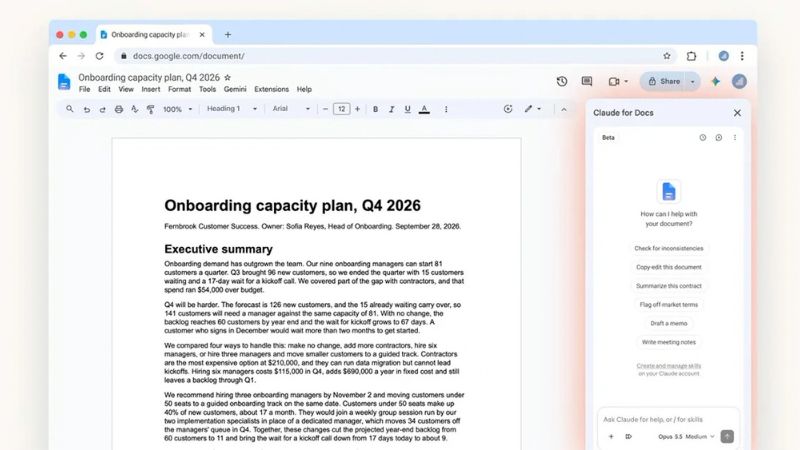Open the Arial font dropdown
This screenshot has height=450, width=800.
291,109
